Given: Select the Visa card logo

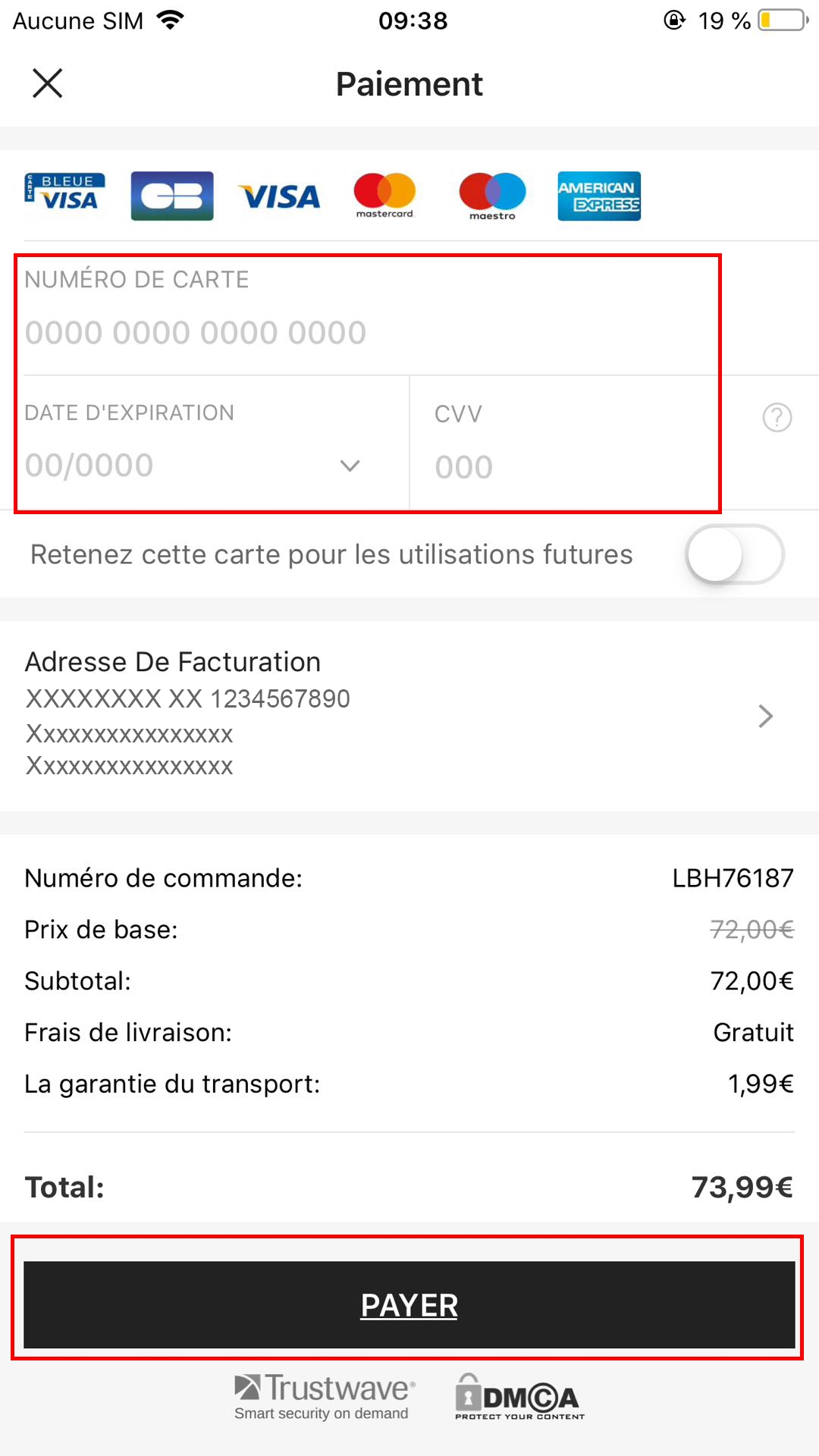Looking at the screenshot, I should click(x=279, y=197).
